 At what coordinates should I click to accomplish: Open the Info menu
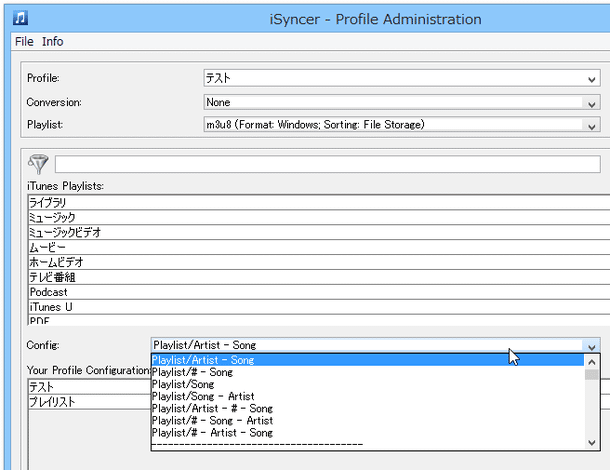53,41
